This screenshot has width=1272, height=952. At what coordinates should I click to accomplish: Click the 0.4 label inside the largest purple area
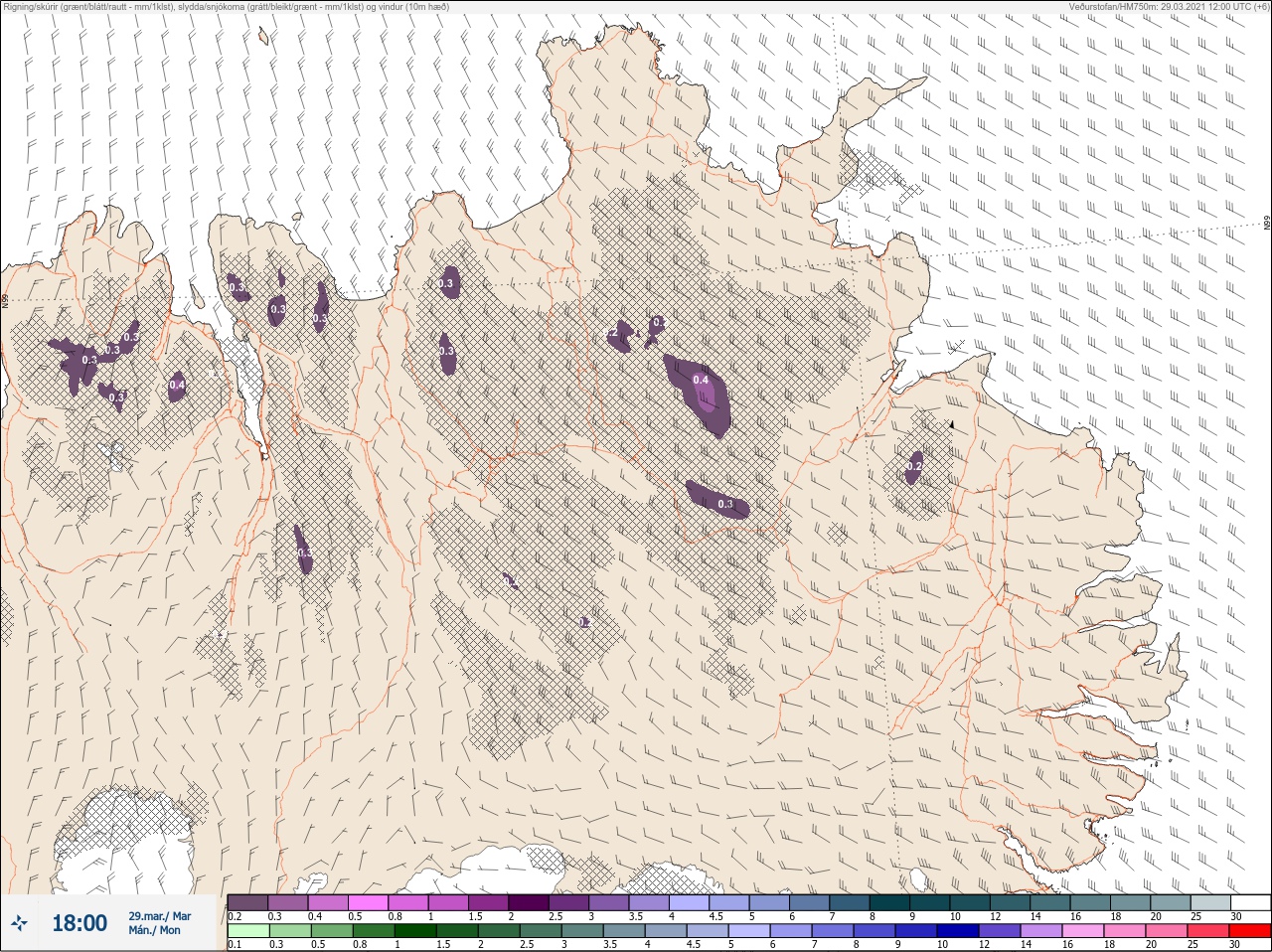pyautogui.click(x=701, y=380)
